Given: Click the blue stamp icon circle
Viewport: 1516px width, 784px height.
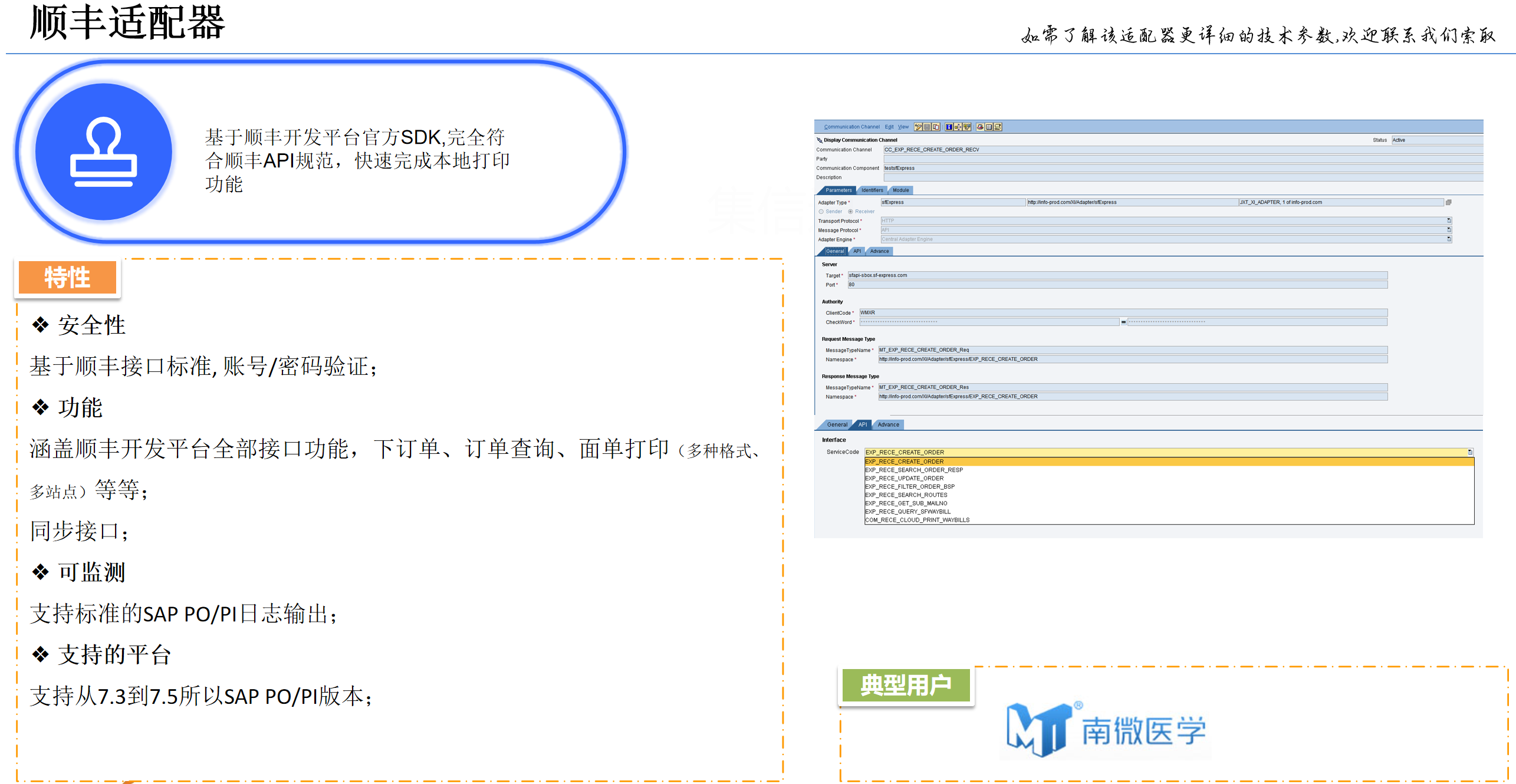Looking at the screenshot, I should point(103,152).
